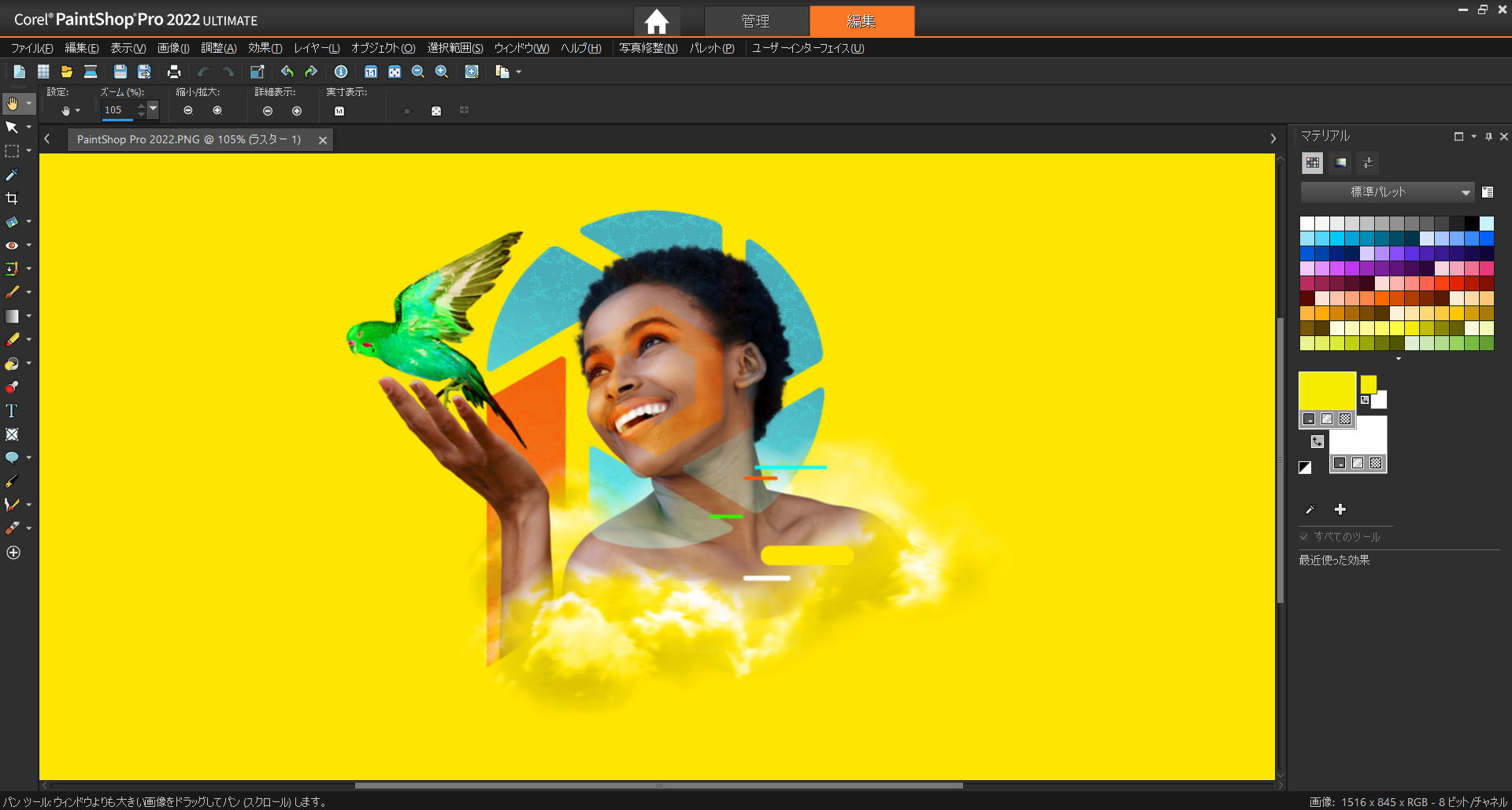Open the レイヤー menu

pos(316,48)
